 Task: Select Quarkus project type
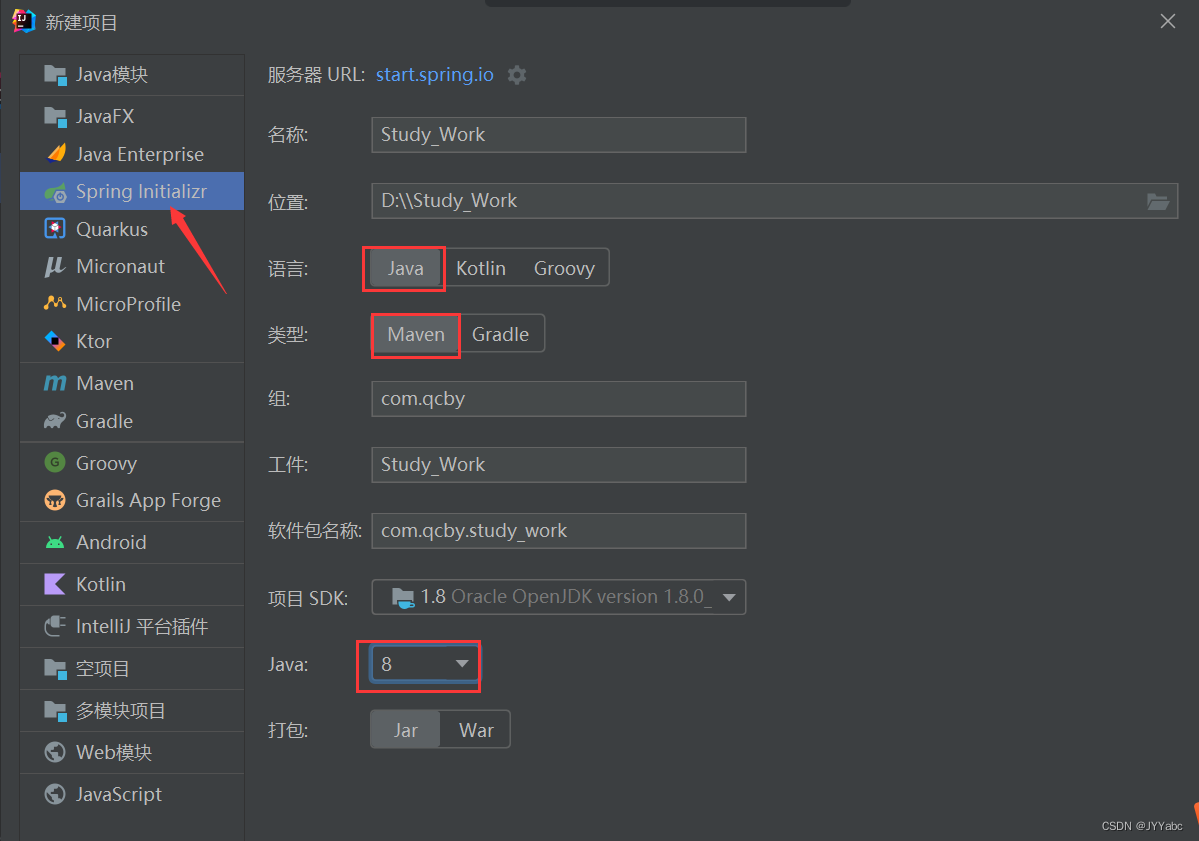click(x=132, y=229)
